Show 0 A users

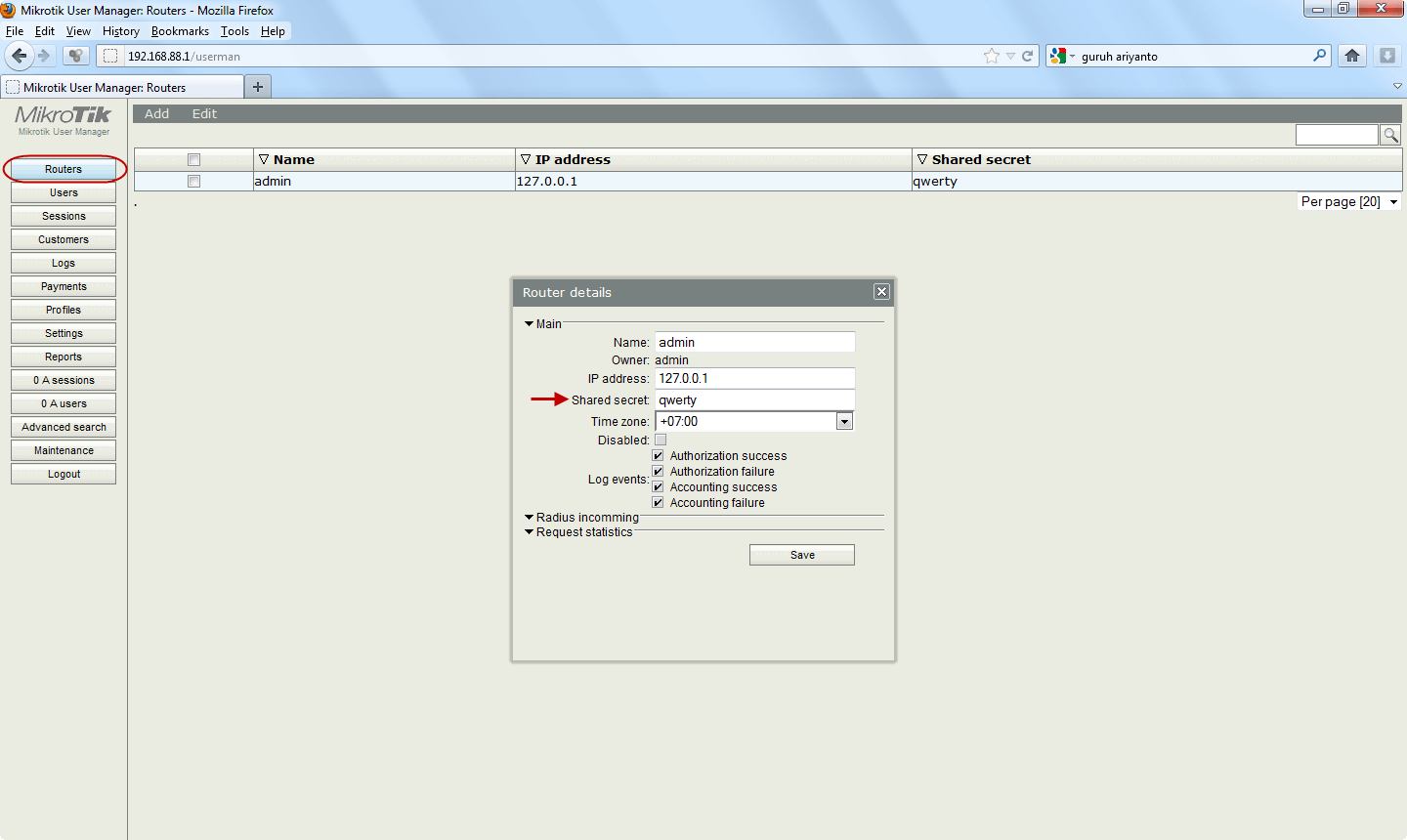(x=64, y=403)
